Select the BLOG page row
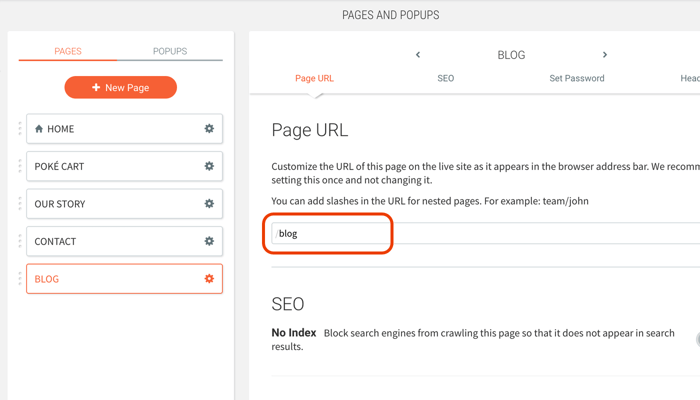Screen dimensions: 700x400 click(125, 279)
